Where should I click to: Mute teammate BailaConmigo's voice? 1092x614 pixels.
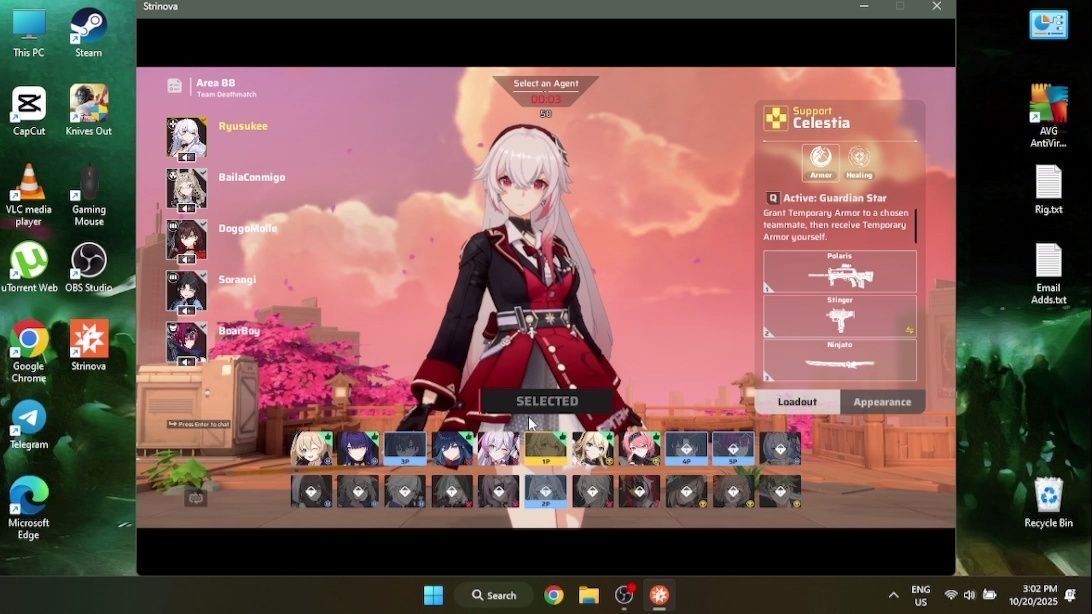pyautogui.click(x=186, y=208)
